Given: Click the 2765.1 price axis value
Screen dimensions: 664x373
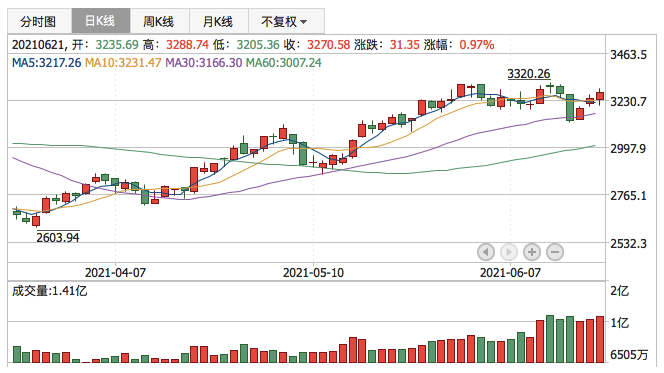Looking at the screenshot, I should pyautogui.click(x=628, y=196).
